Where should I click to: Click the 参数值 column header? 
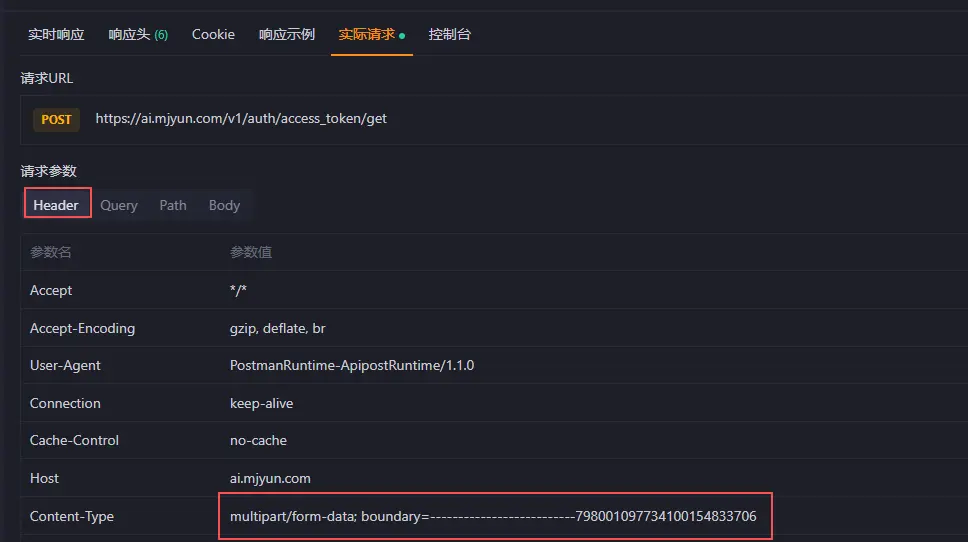point(251,252)
